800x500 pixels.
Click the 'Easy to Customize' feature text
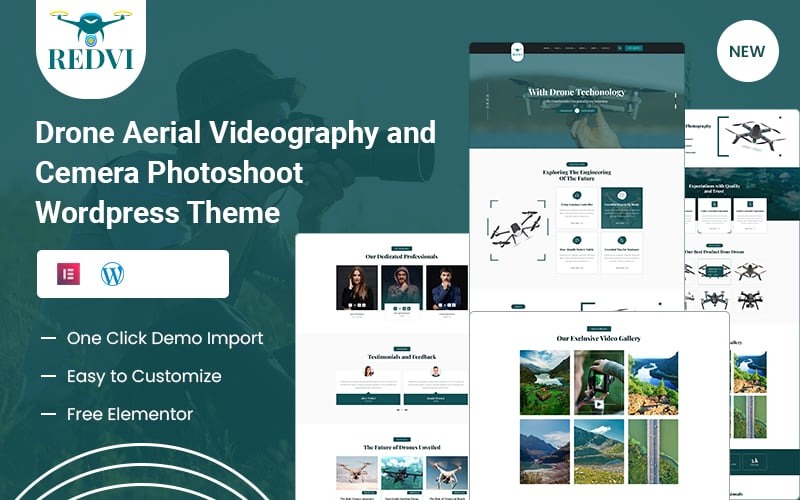[144, 376]
